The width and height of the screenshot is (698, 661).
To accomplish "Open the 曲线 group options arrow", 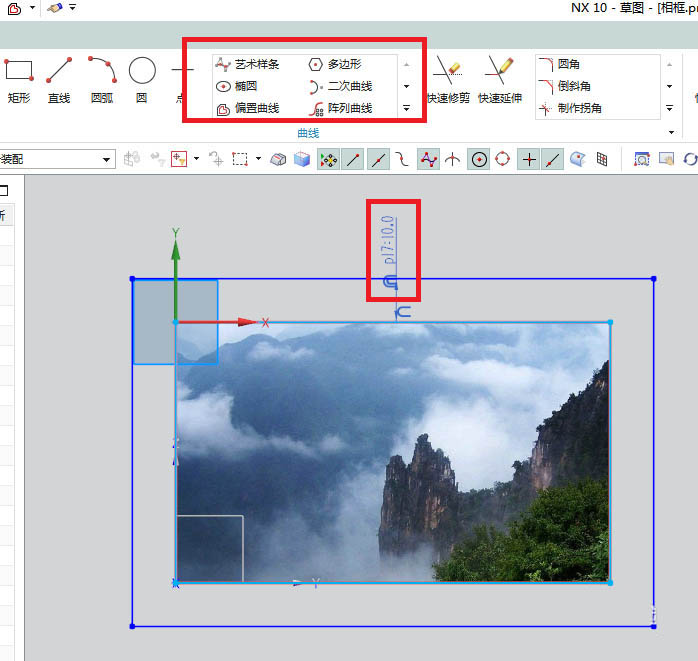I will pos(671,132).
